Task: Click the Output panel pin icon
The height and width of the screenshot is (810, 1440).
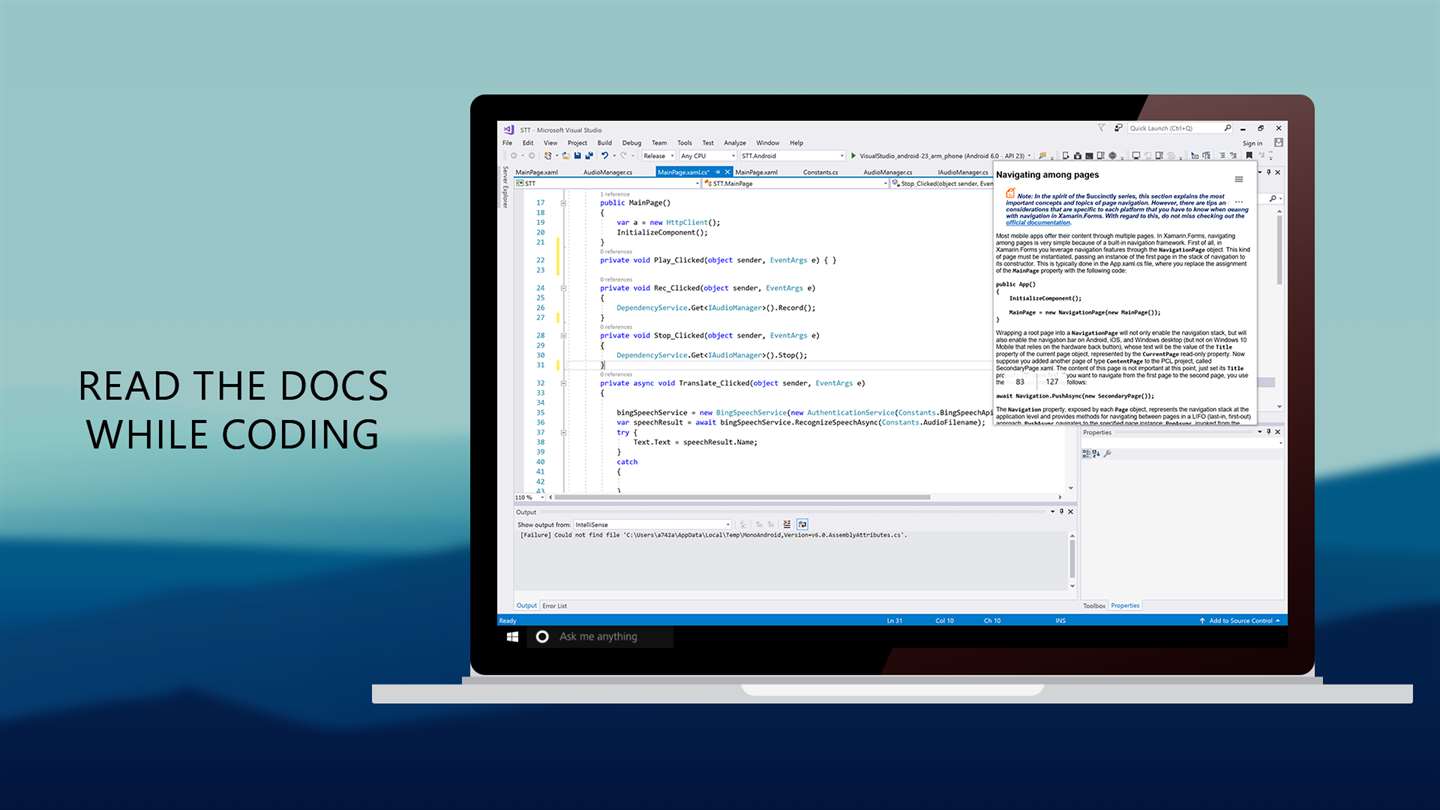Action: pos(1061,511)
